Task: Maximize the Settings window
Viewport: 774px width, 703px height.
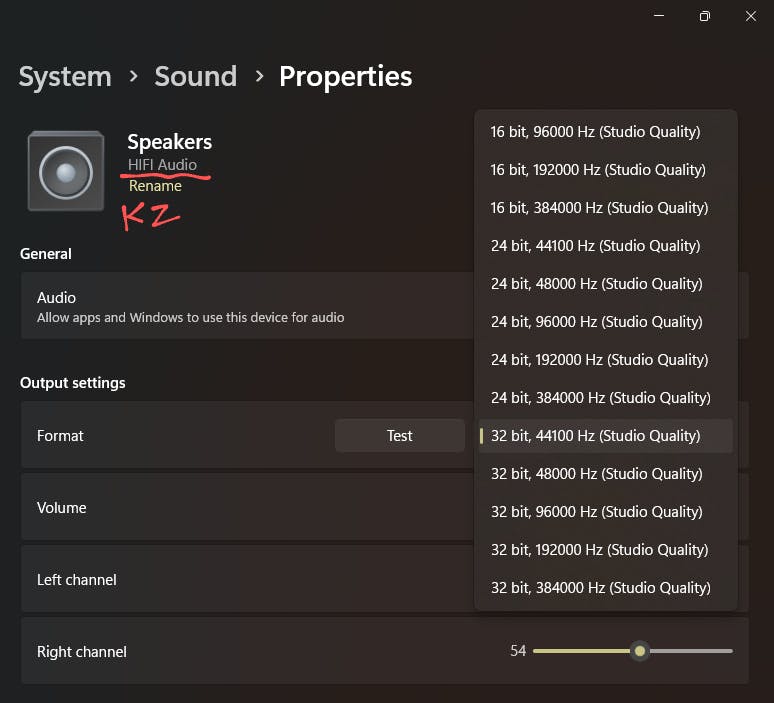Action: [x=705, y=16]
